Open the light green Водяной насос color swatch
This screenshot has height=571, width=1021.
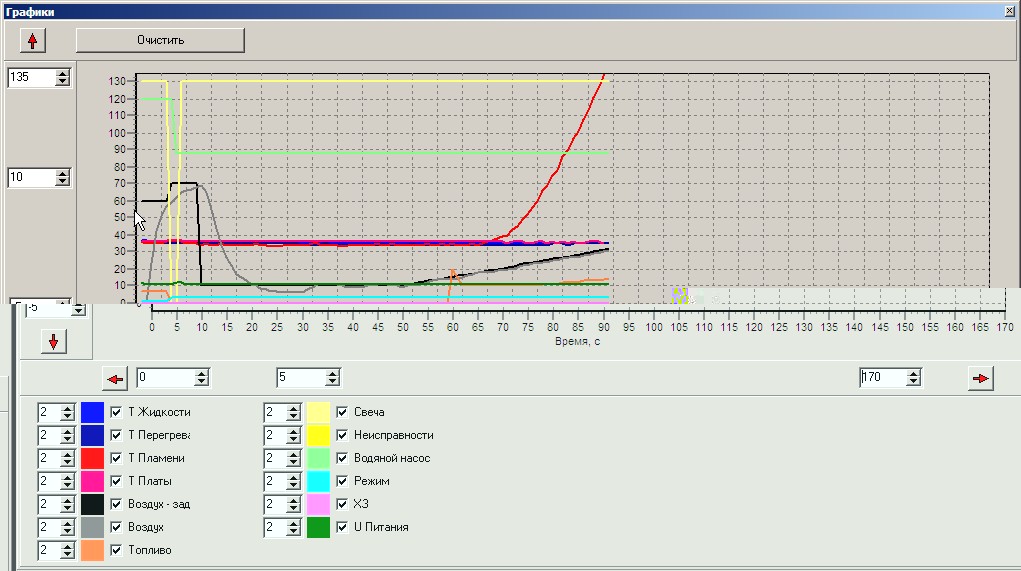pos(318,458)
